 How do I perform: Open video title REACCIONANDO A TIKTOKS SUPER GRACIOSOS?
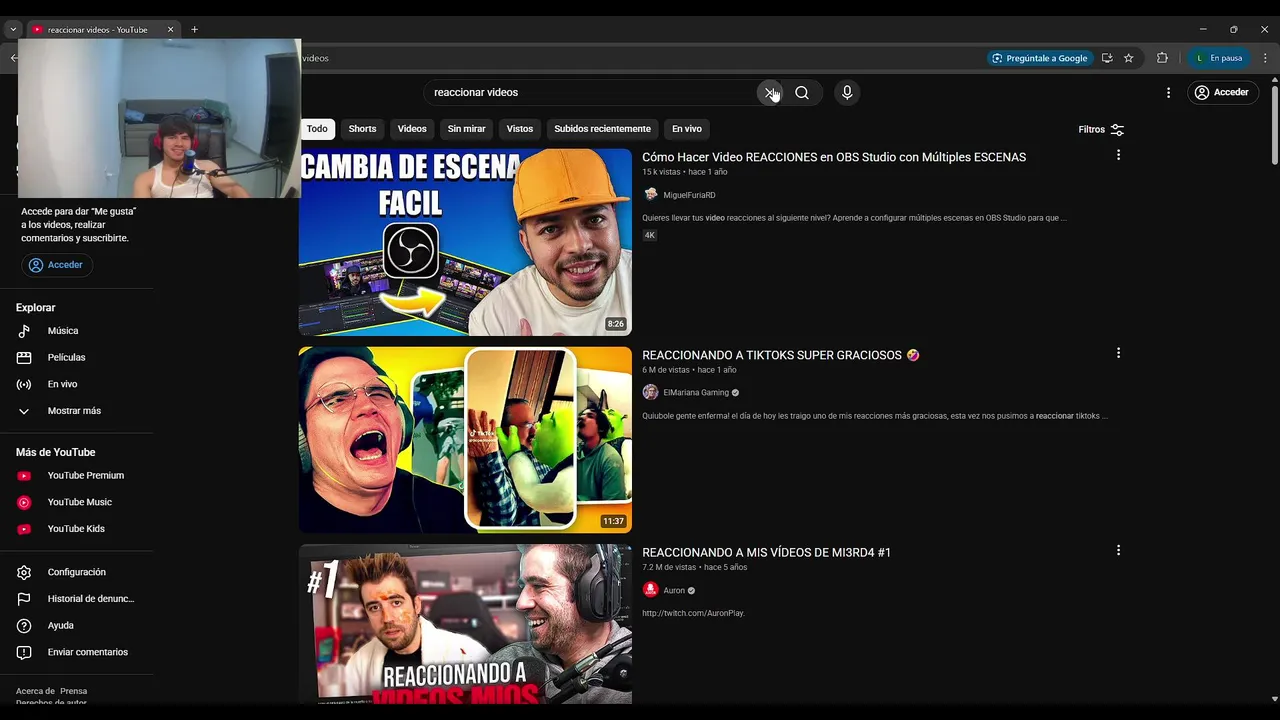(781, 355)
